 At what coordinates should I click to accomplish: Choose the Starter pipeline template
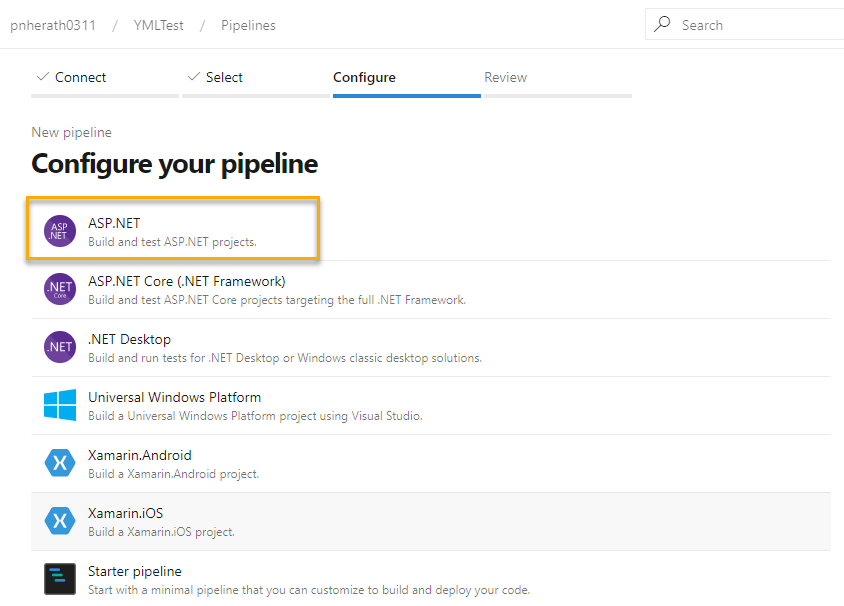pos(200,578)
